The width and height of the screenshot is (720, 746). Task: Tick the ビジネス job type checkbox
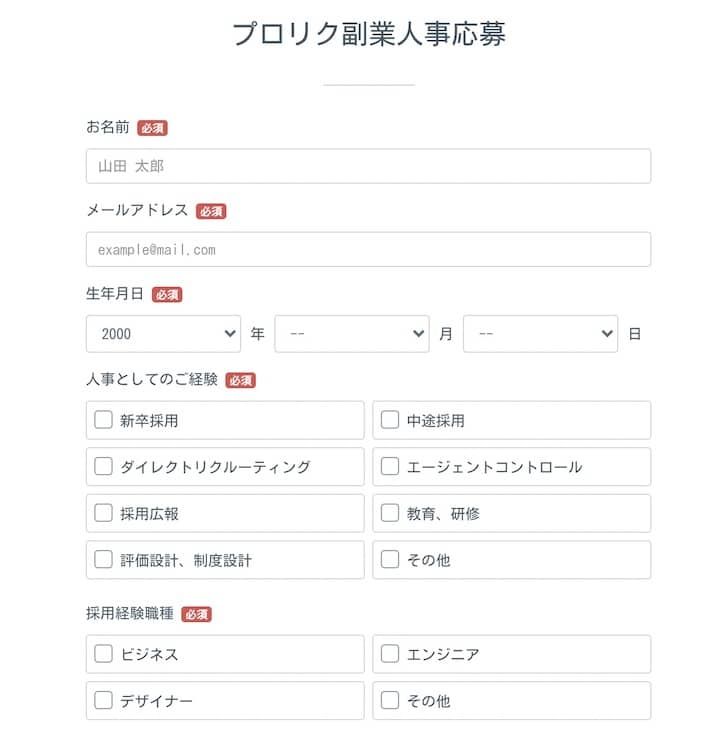(103, 654)
